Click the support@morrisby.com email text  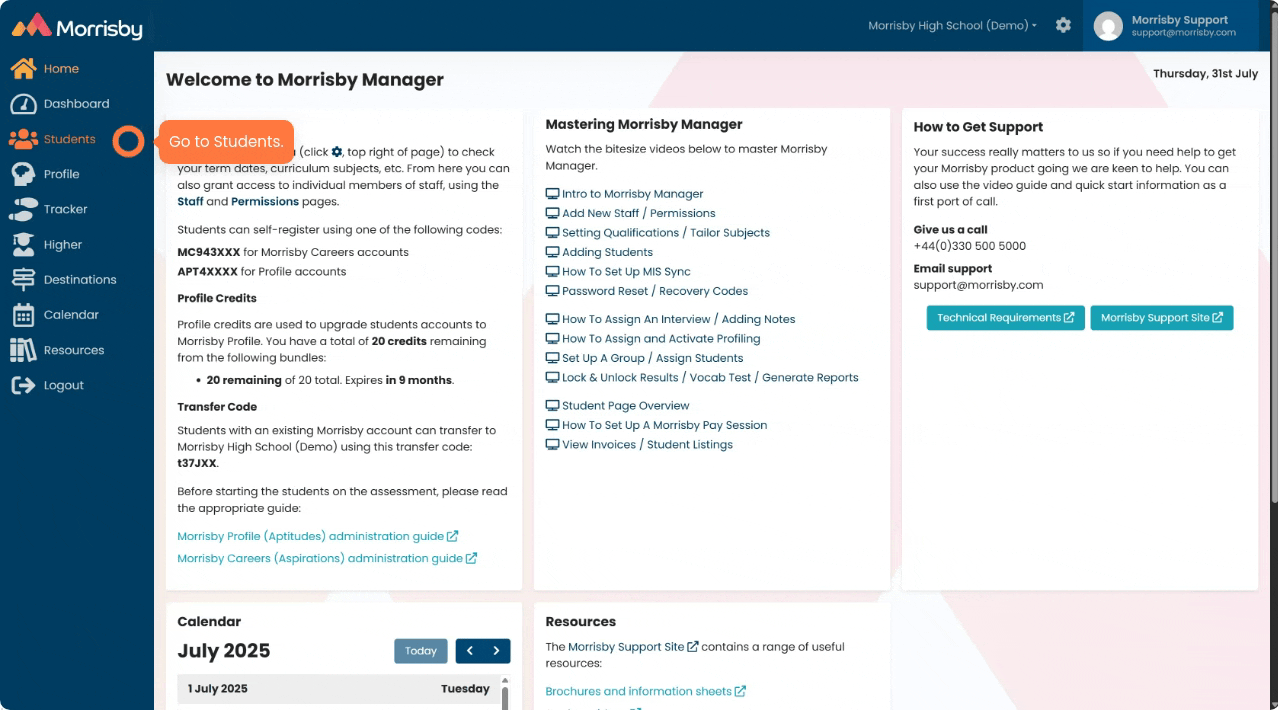pos(978,285)
